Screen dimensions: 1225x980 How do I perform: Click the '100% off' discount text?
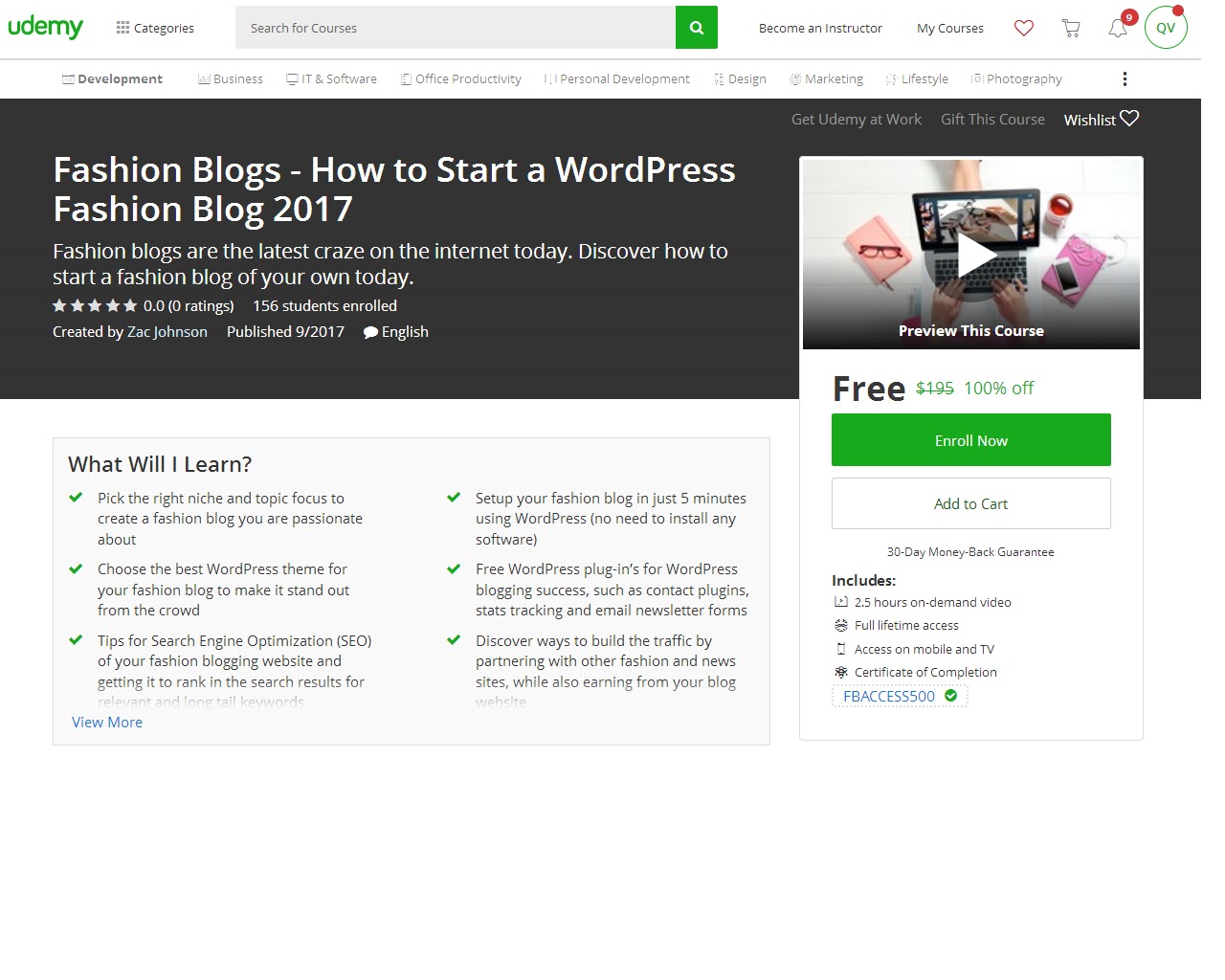click(998, 388)
